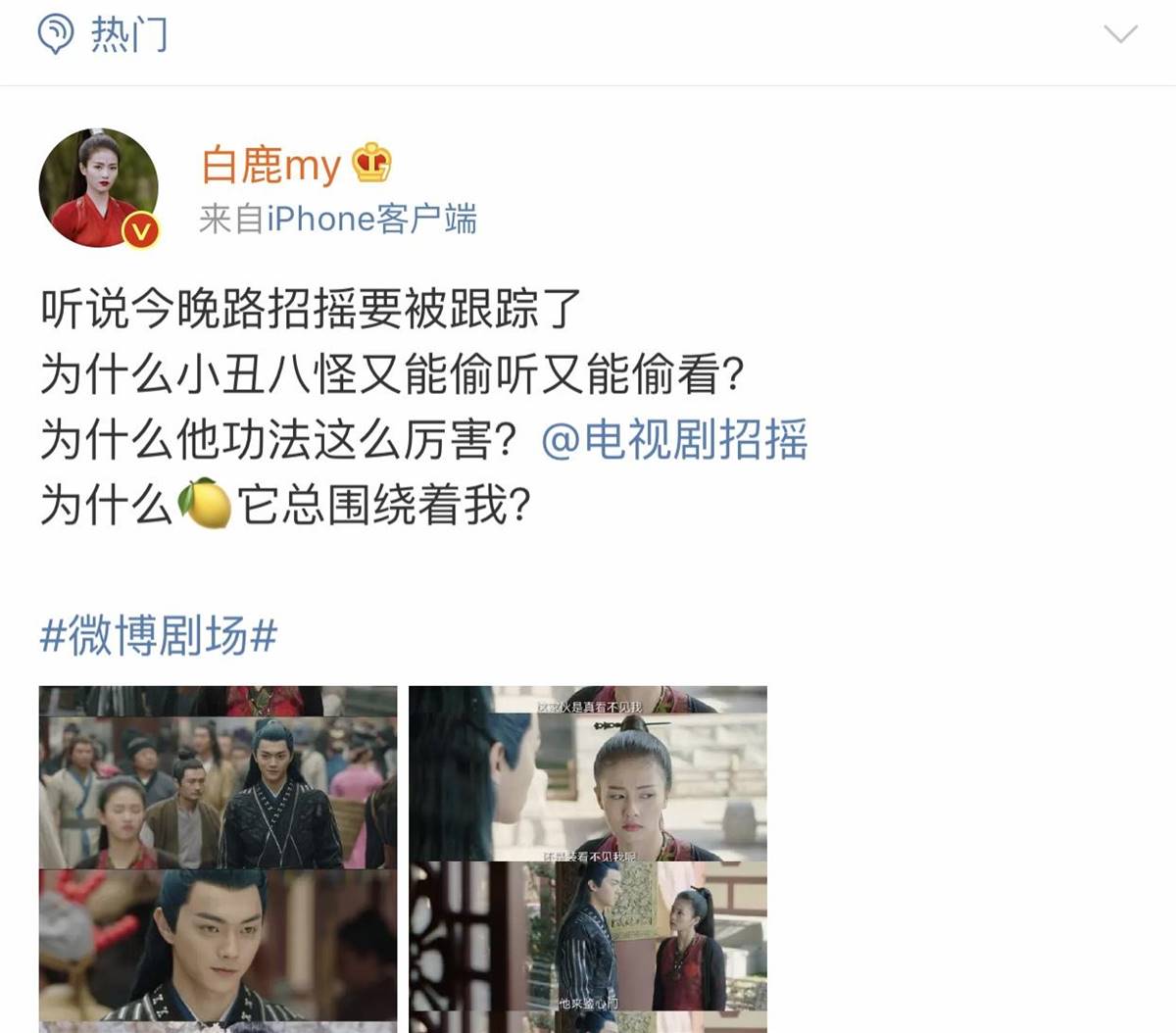Tap post line 为什么小丑八怪又能偷听又能偷看
1176x1033 pixels.
(392, 374)
